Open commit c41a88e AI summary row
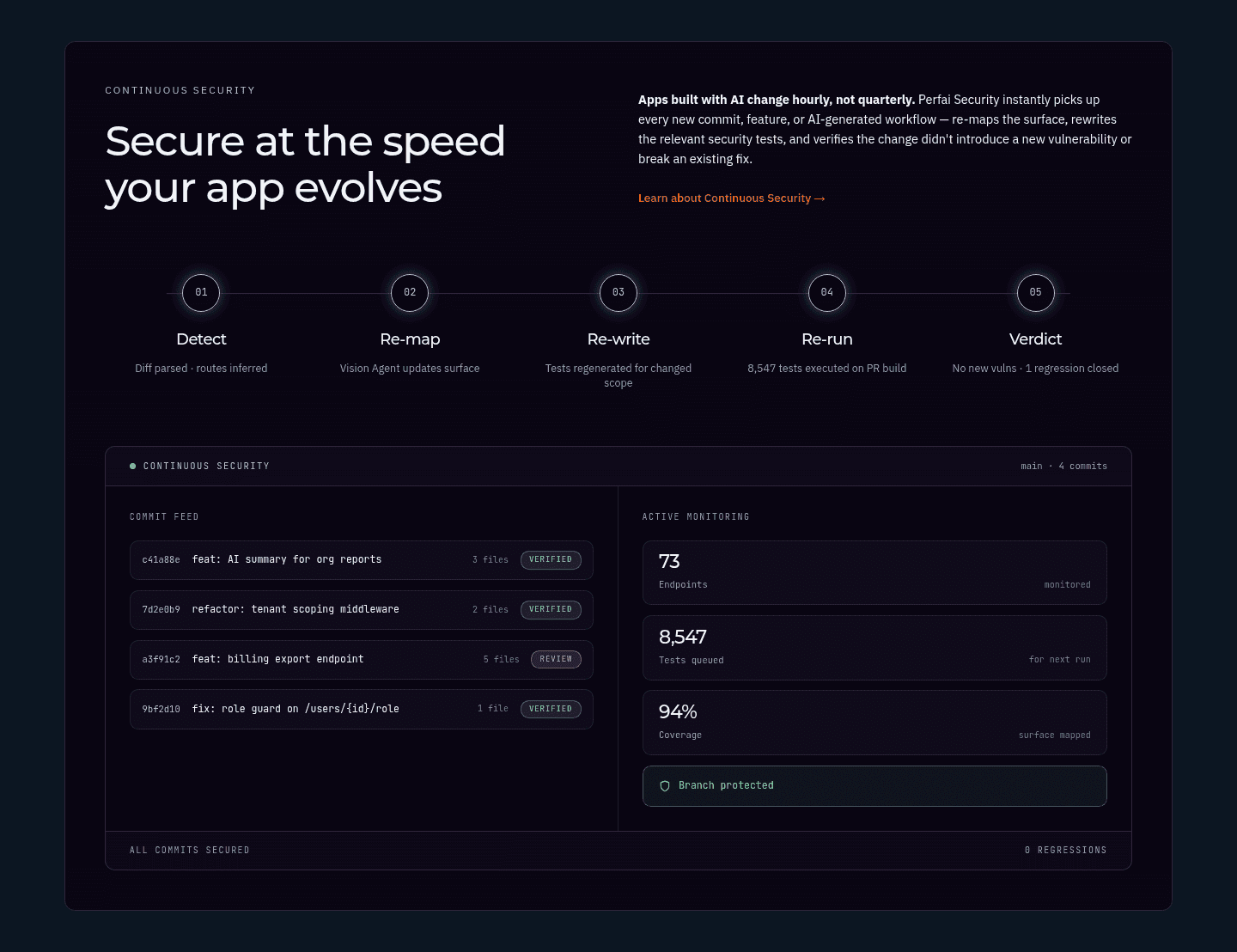 (362, 560)
